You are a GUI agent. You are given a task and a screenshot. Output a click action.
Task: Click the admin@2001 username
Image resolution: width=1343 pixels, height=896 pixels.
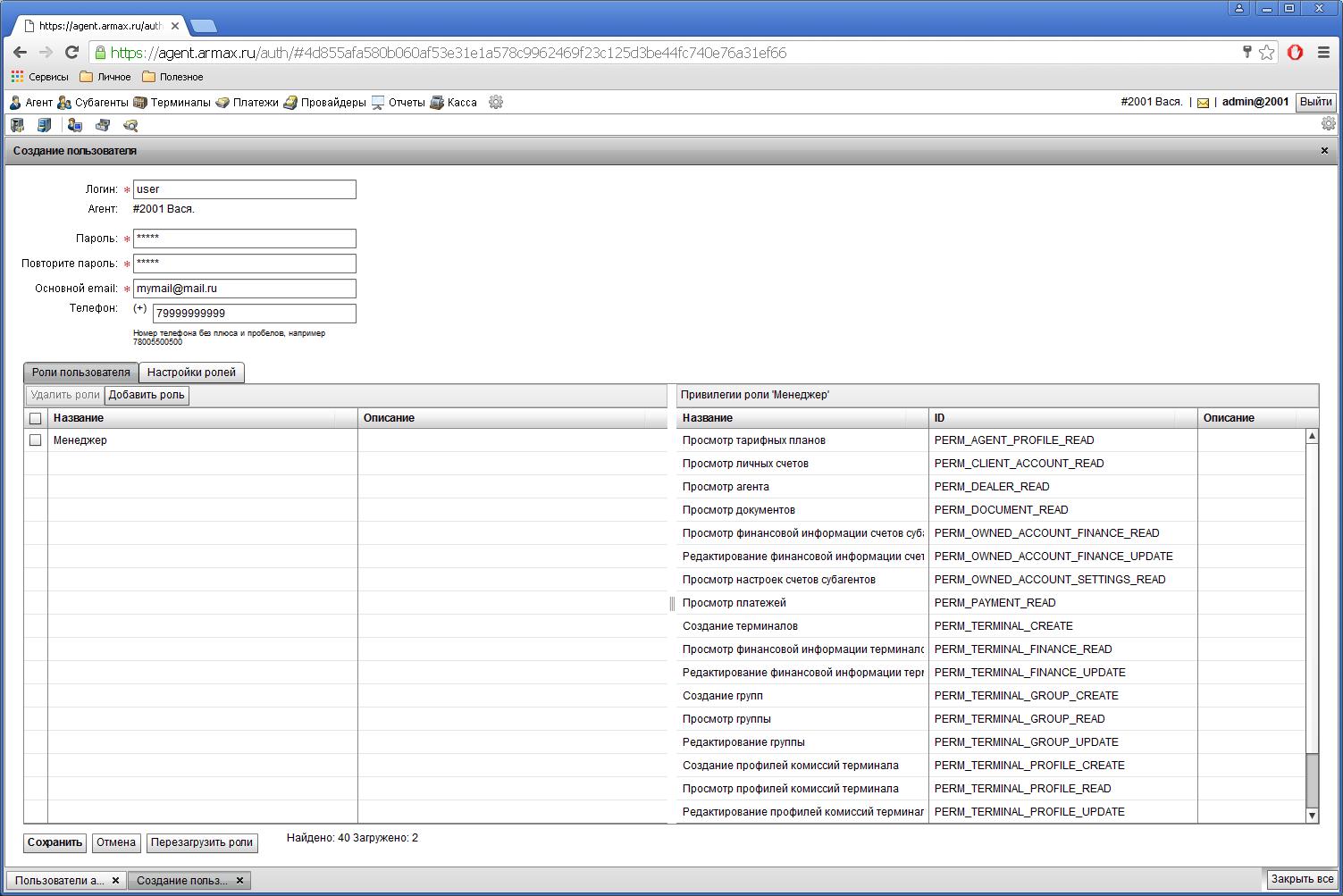click(x=1255, y=102)
